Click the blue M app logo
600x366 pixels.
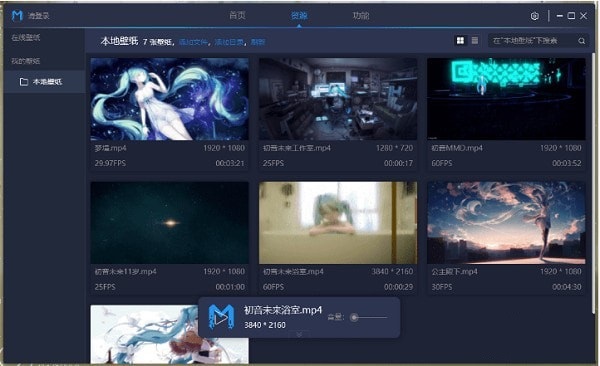pos(17,16)
